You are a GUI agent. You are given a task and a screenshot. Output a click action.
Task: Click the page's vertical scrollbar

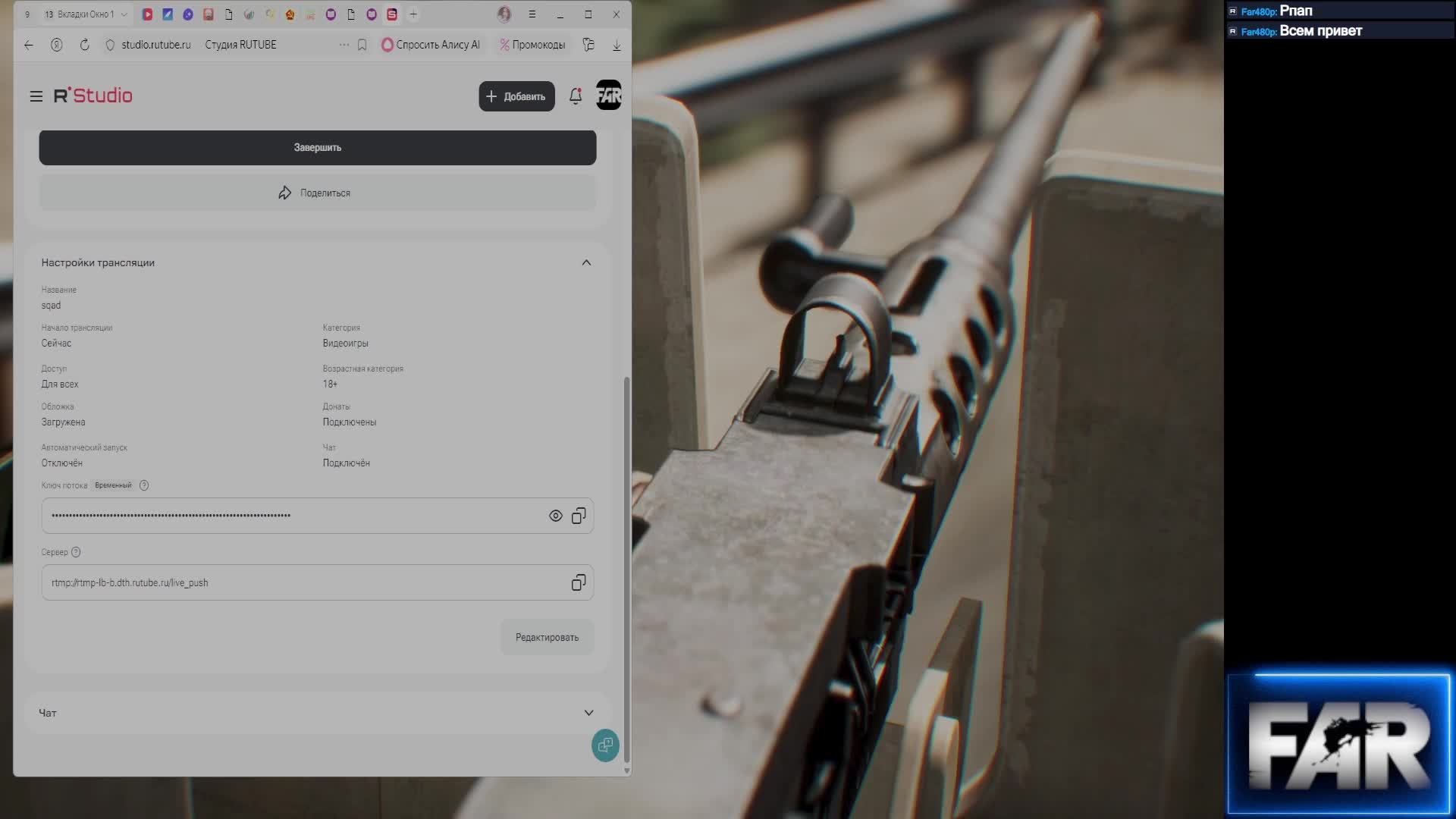[626, 569]
